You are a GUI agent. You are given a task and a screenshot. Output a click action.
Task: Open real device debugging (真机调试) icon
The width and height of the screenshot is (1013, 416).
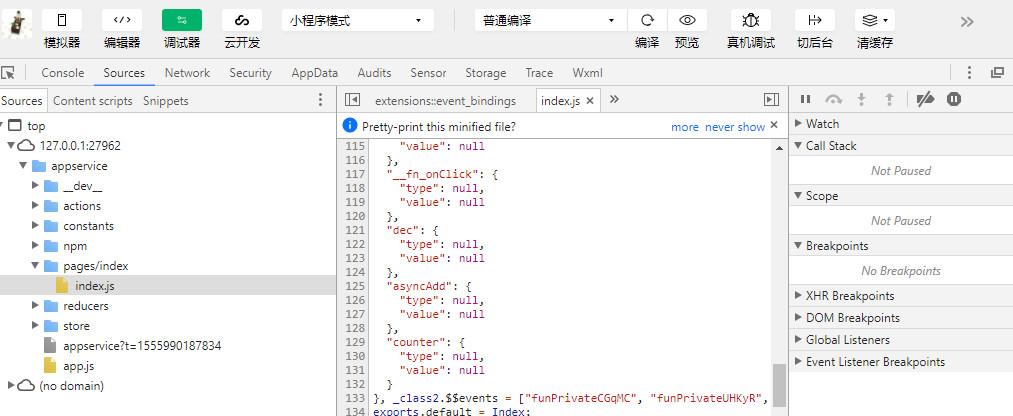[x=750, y=20]
